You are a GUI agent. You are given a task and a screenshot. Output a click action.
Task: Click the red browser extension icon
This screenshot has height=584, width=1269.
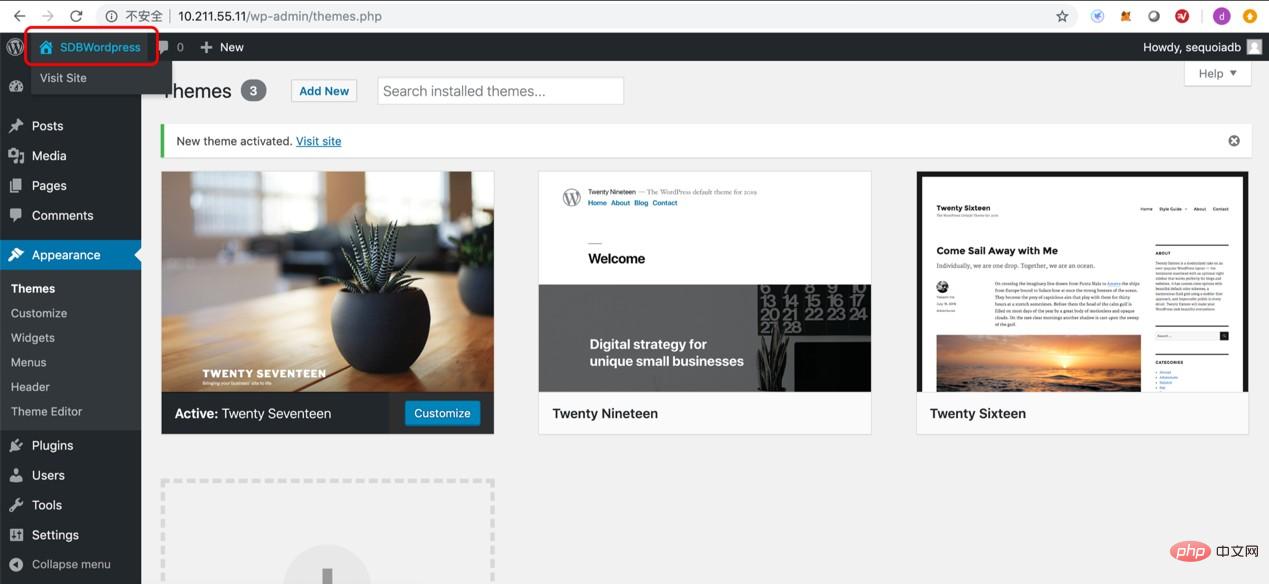click(x=1182, y=16)
